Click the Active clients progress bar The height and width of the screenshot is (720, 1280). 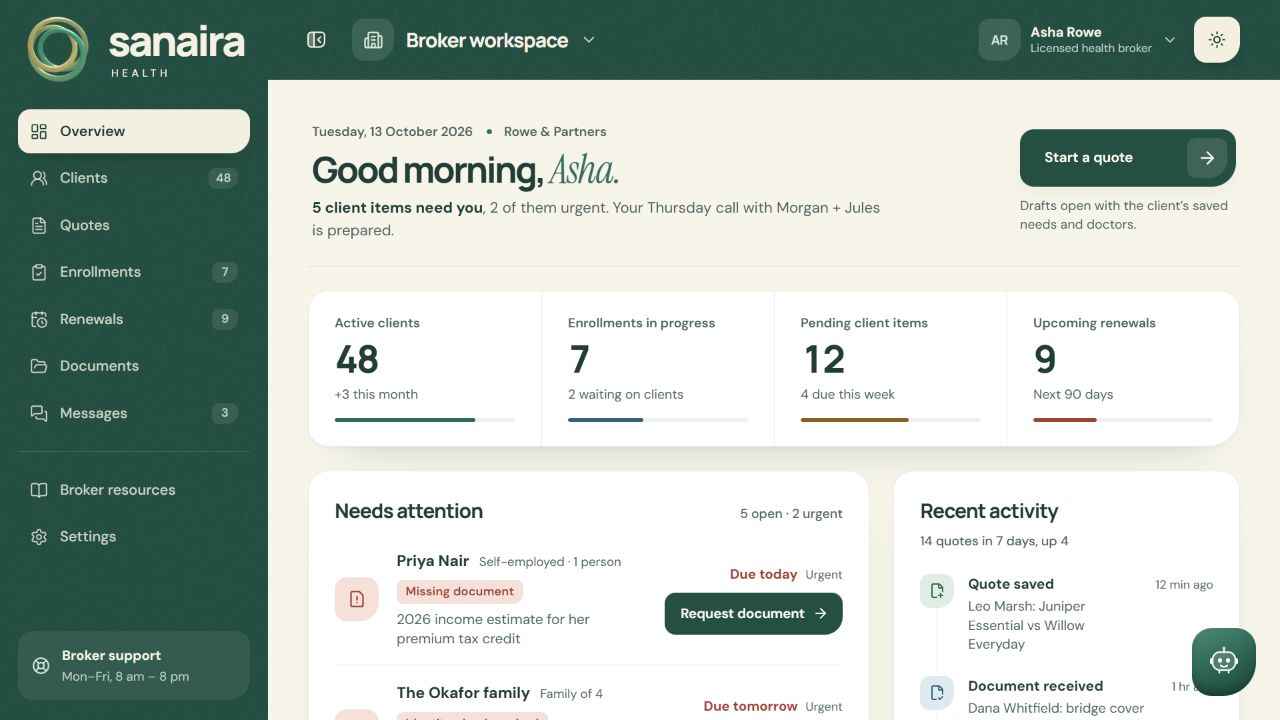point(425,420)
